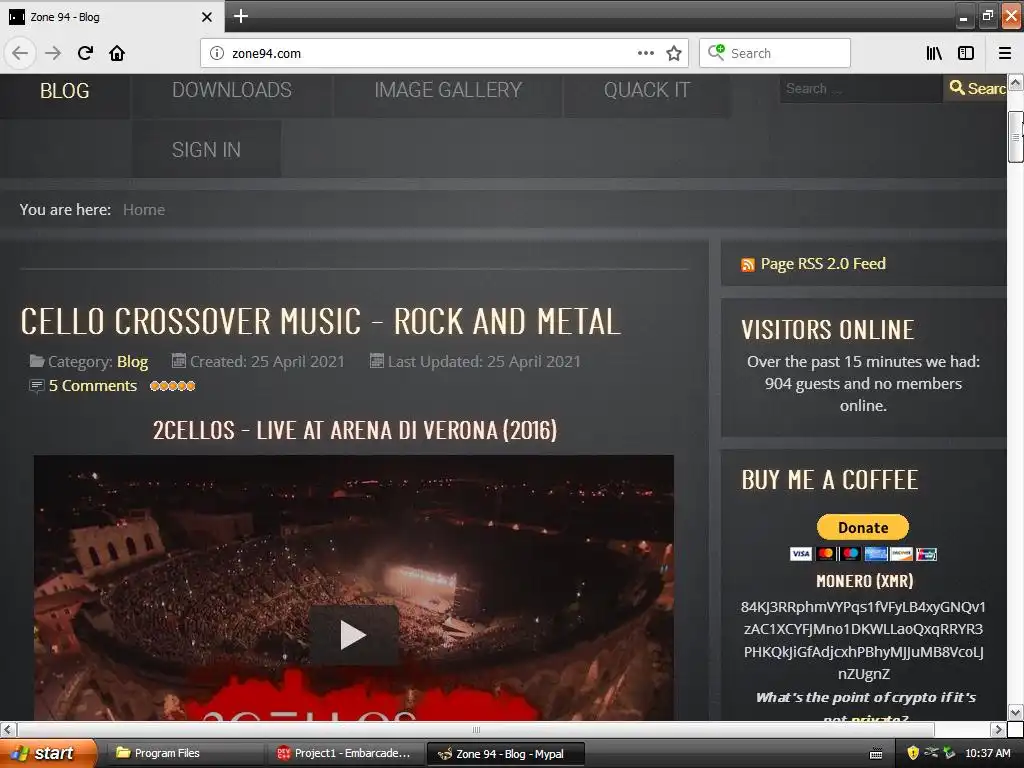Go back with the browser back arrow
Image resolution: width=1024 pixels, height=768 pixels.
[20, 53]
